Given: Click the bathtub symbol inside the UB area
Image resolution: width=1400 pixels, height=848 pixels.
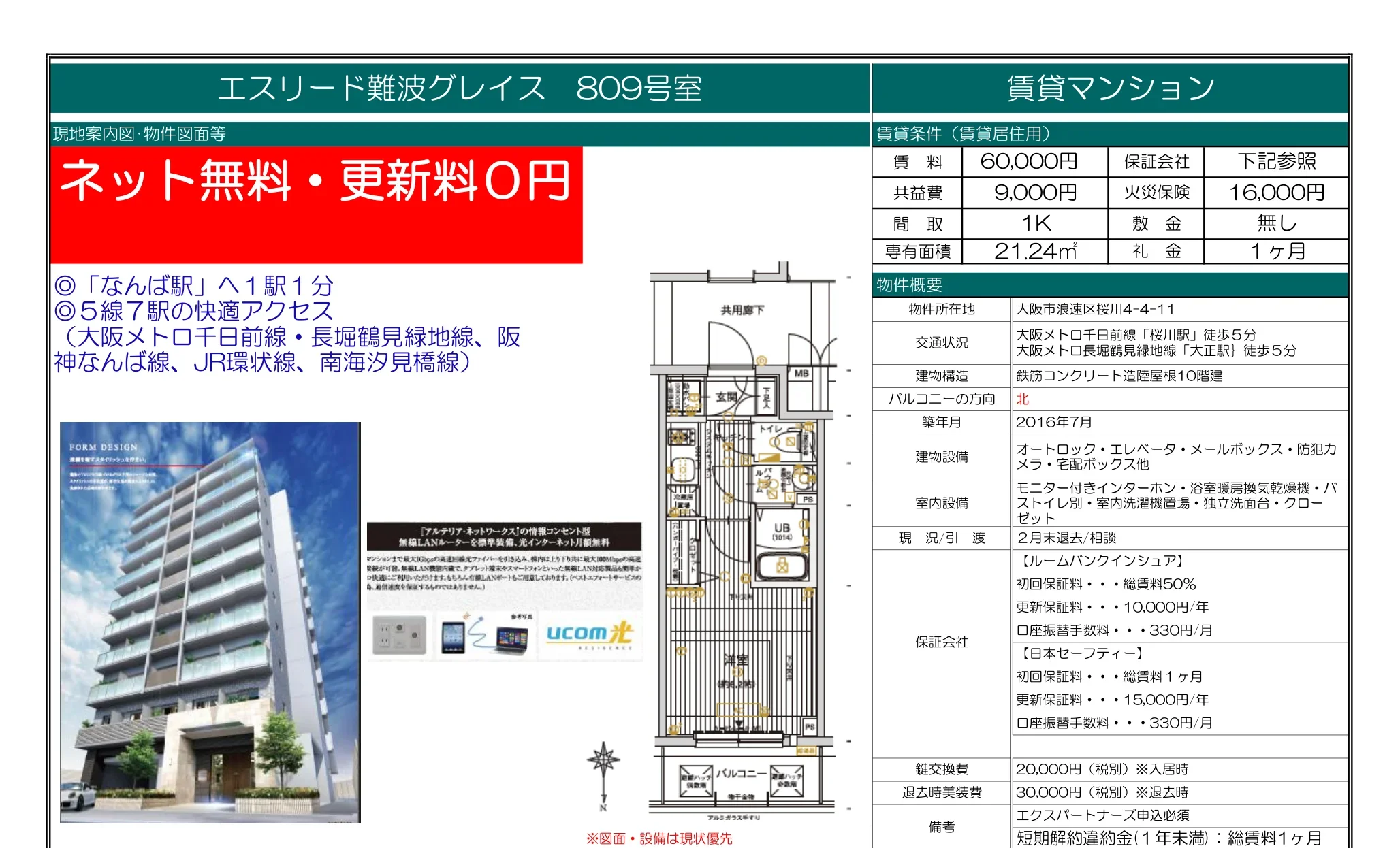Looking at the screenshot, I should pos(782,565).
